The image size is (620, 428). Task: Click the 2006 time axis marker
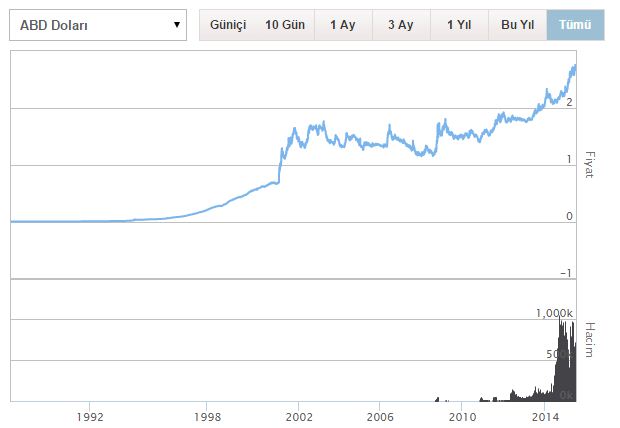tap(379, 415)
